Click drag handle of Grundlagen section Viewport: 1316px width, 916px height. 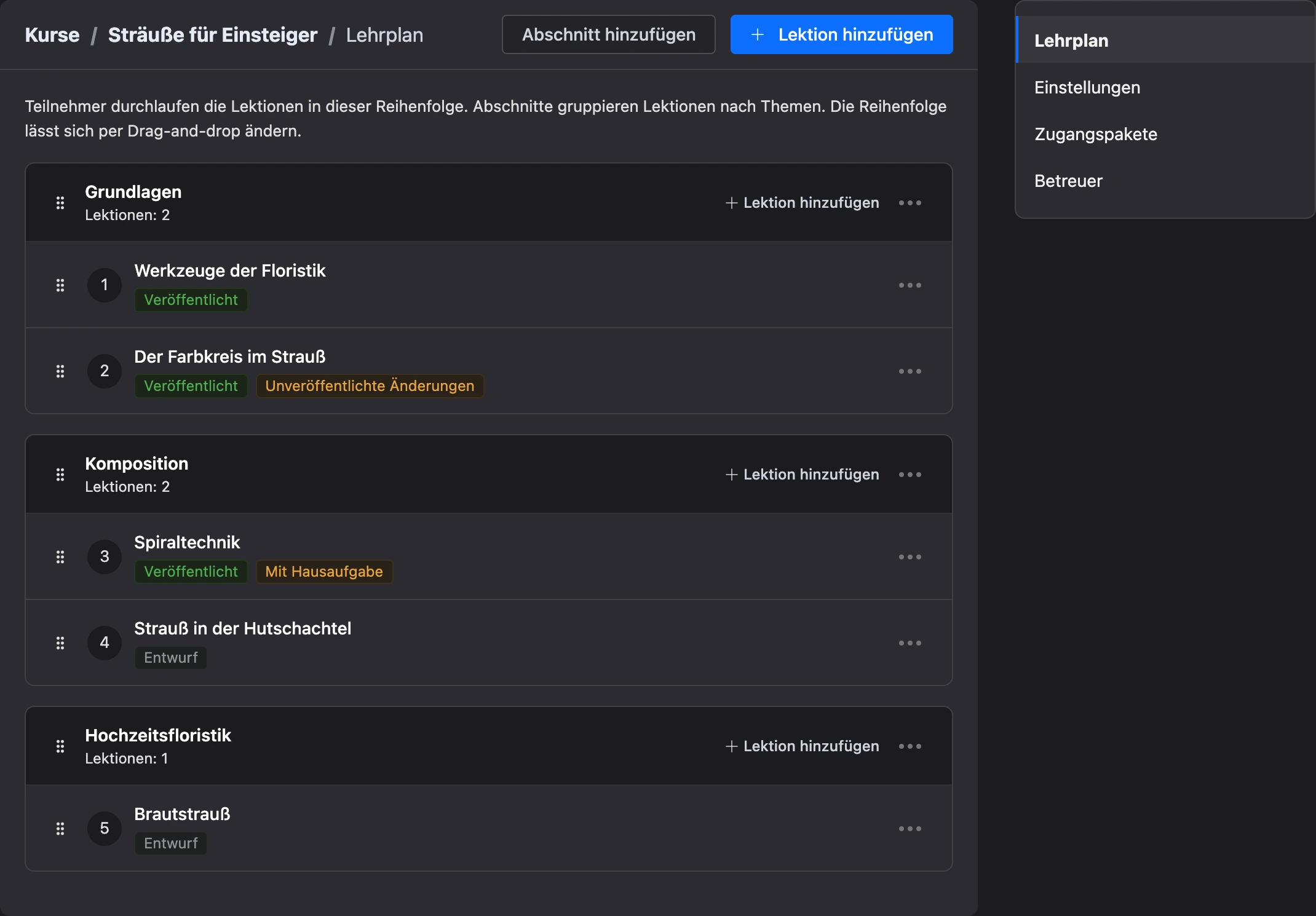point(60,203)
